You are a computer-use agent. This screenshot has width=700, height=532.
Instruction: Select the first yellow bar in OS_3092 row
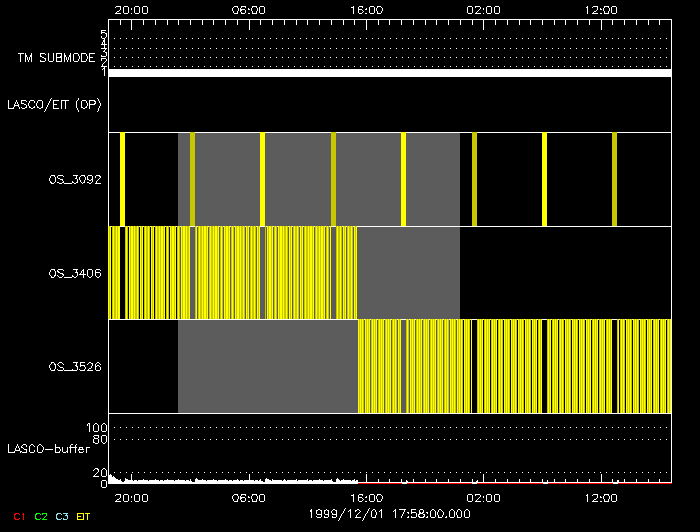(122, 179)
